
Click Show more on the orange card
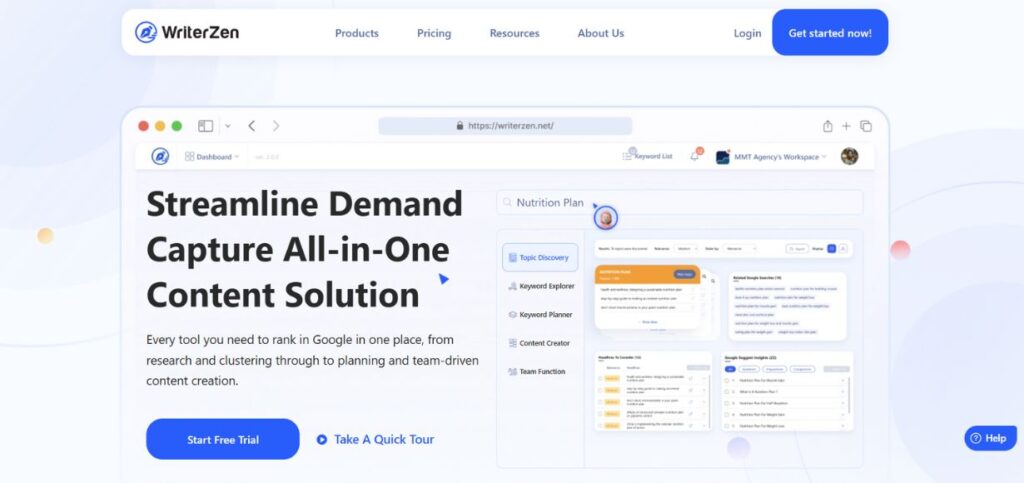648,322
